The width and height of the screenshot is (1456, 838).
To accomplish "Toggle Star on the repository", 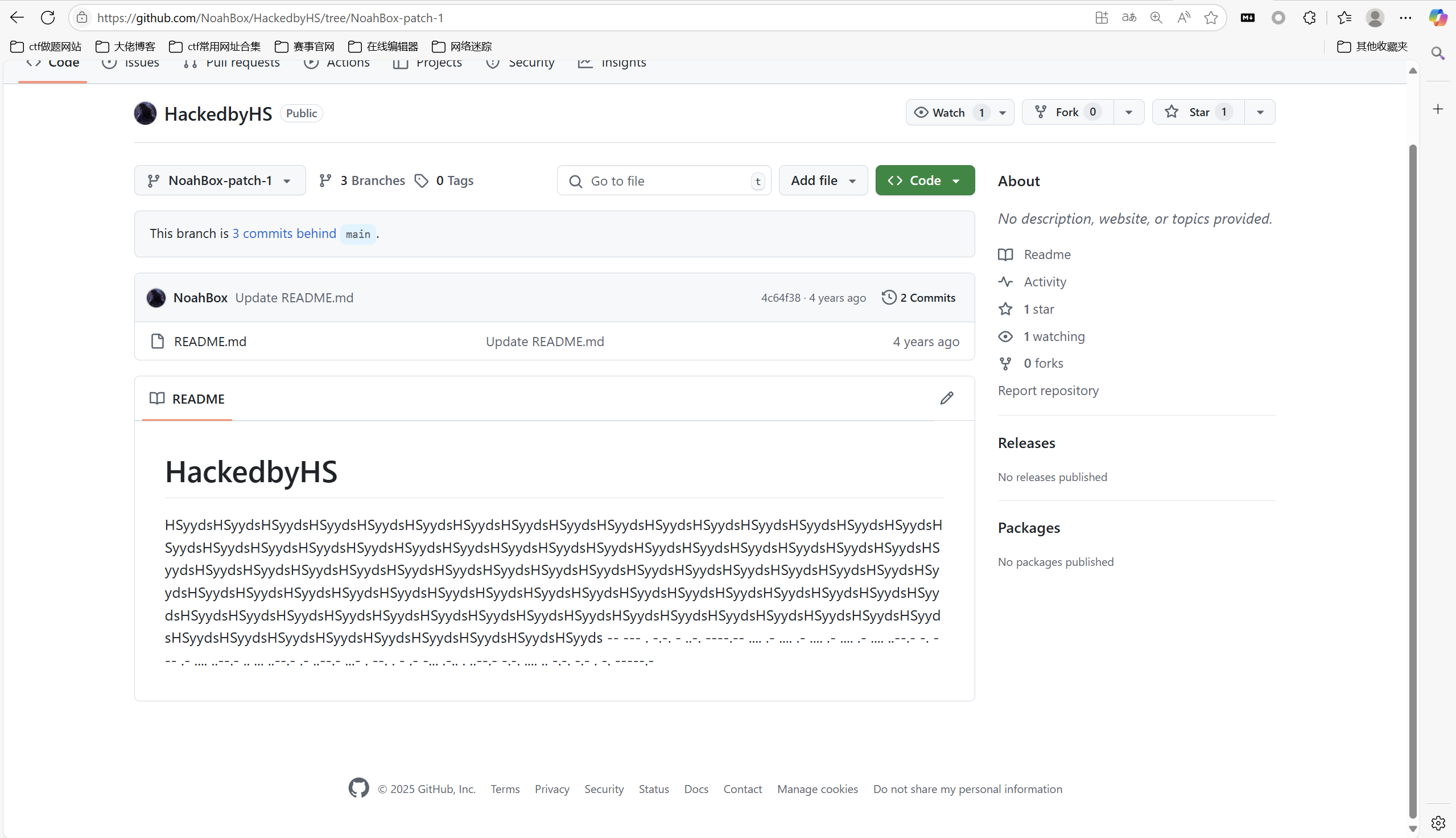I will [1199, 112].
